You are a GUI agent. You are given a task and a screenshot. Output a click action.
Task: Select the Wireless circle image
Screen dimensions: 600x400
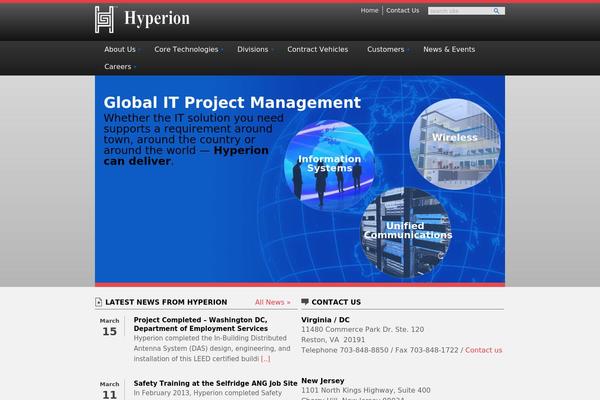(x=455, y=144)
